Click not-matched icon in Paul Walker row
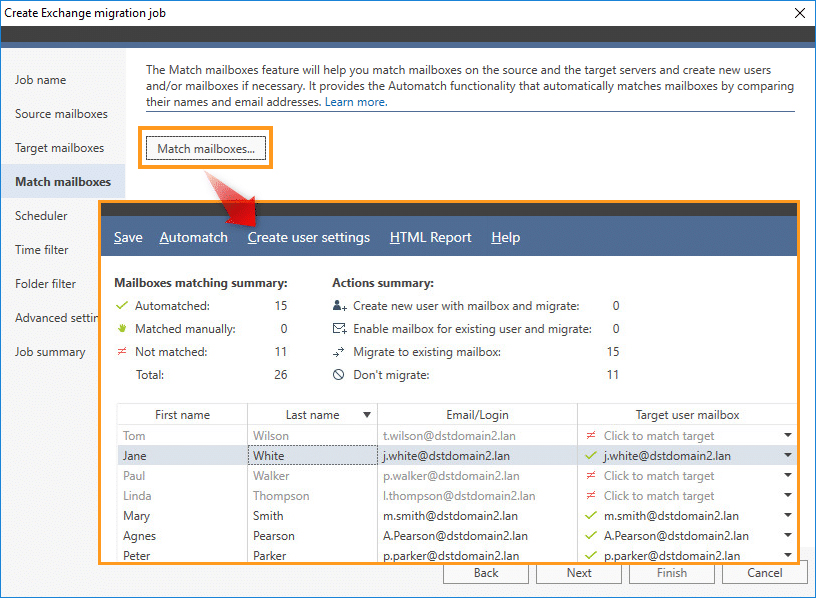Screen dimensions: 816x598 [x=591, y=475]
